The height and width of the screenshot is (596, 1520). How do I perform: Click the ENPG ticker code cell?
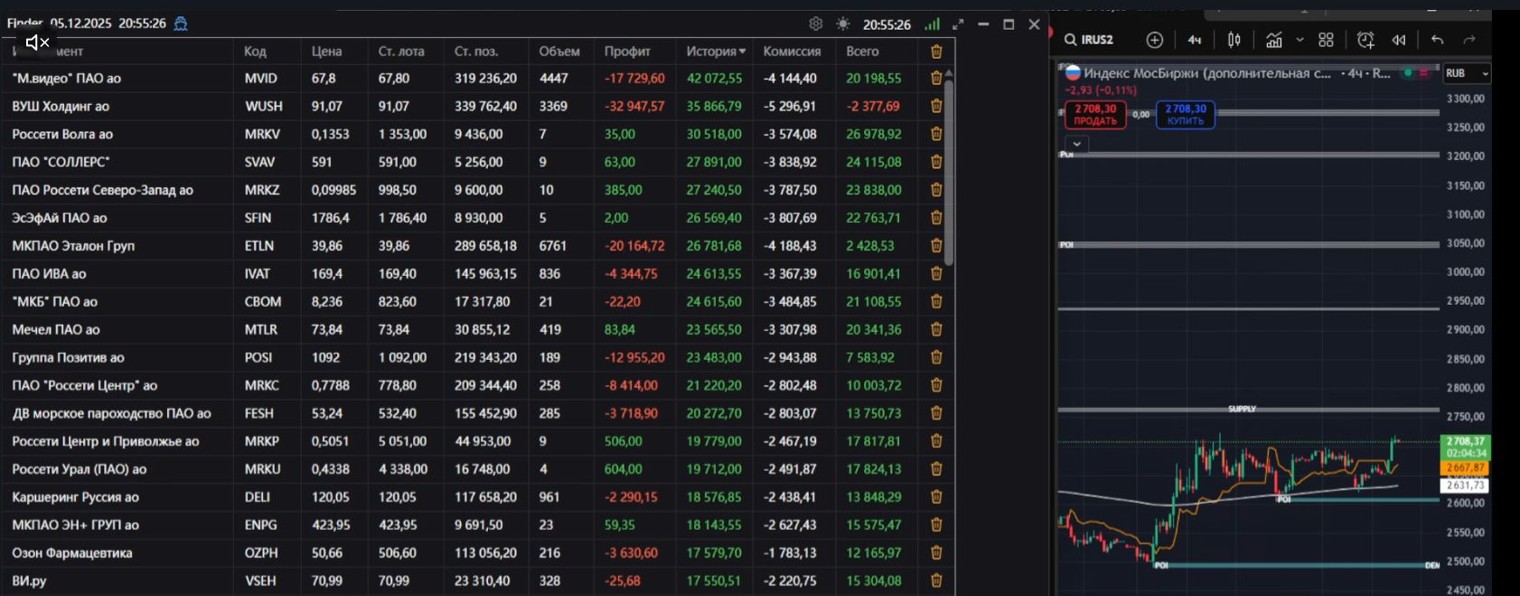click(261, 525)
